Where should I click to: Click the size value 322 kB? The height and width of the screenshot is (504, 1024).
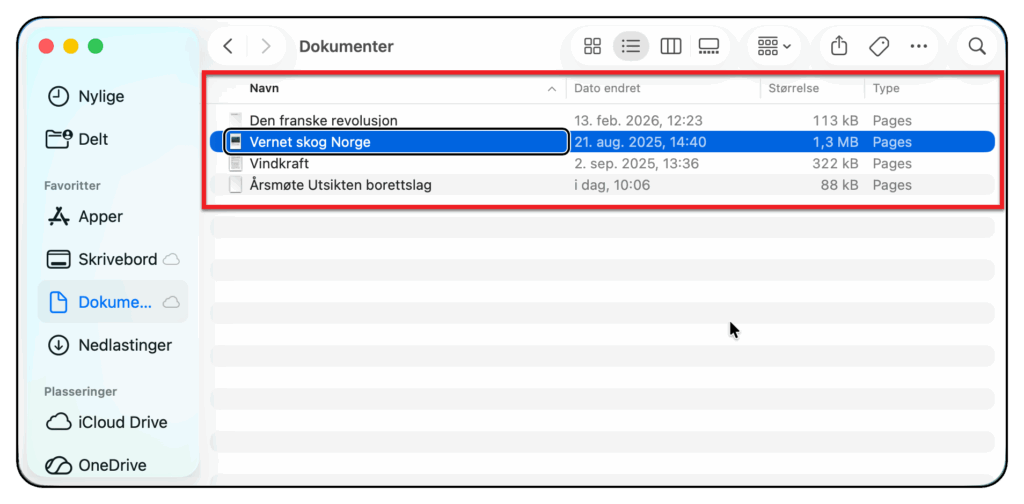(x=835, y=163)
